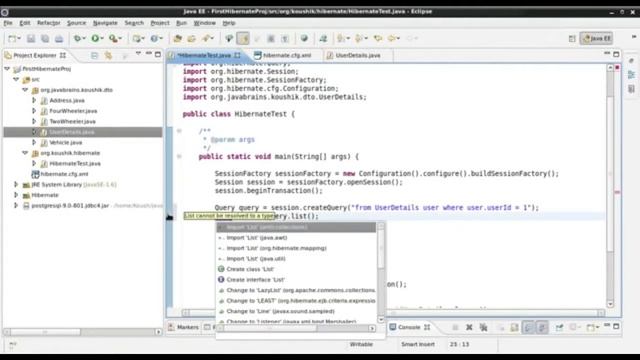Click the New file wizard icon
Viewport: 640px width, 360px height.
point(13,39)
